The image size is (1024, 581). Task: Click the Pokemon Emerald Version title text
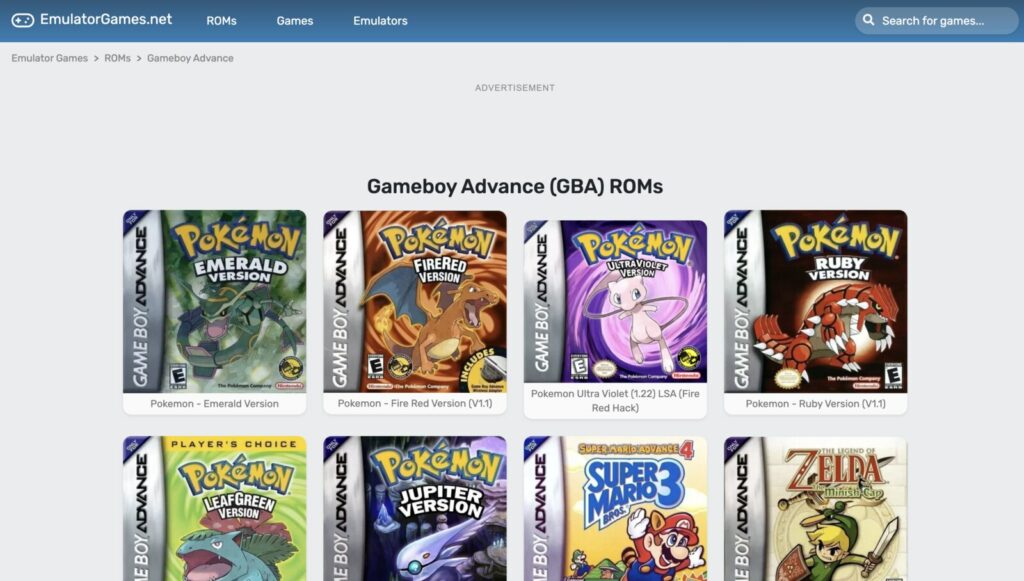pos(214,403)
